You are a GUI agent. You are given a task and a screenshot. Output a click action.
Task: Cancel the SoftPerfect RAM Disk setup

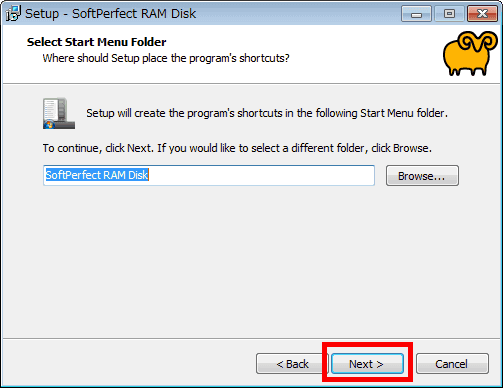tap(452, 364)
